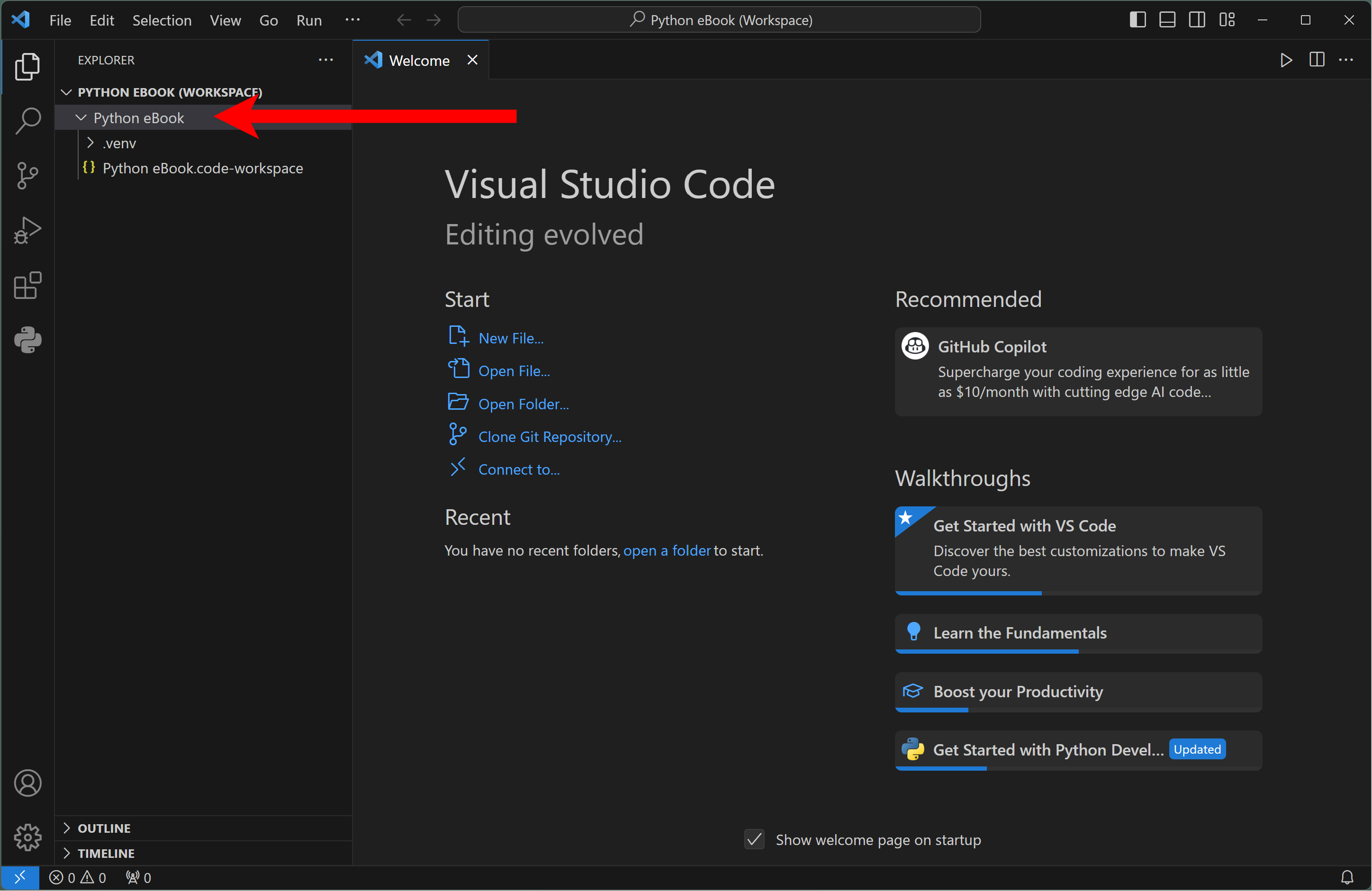
Task: Open Get Started with Python Development walkthrough
Action: pyautogui.click(x=1079, y=750)
